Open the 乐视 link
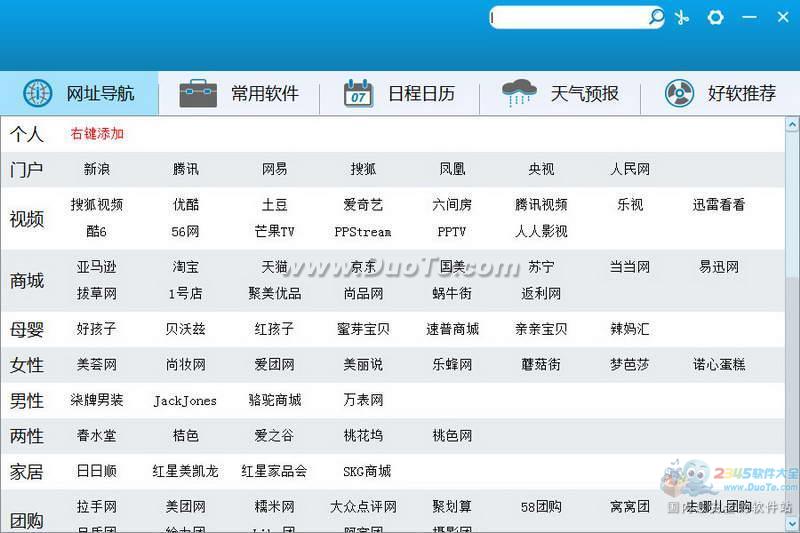 click(630, 205)
